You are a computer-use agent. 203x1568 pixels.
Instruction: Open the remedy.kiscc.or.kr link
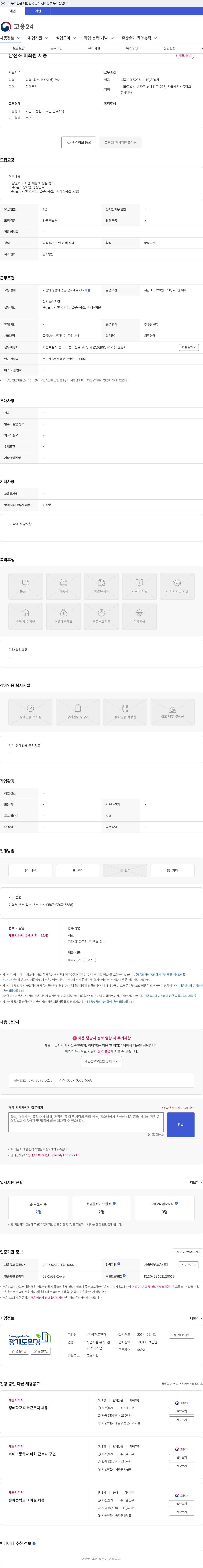click(53, 1155)
